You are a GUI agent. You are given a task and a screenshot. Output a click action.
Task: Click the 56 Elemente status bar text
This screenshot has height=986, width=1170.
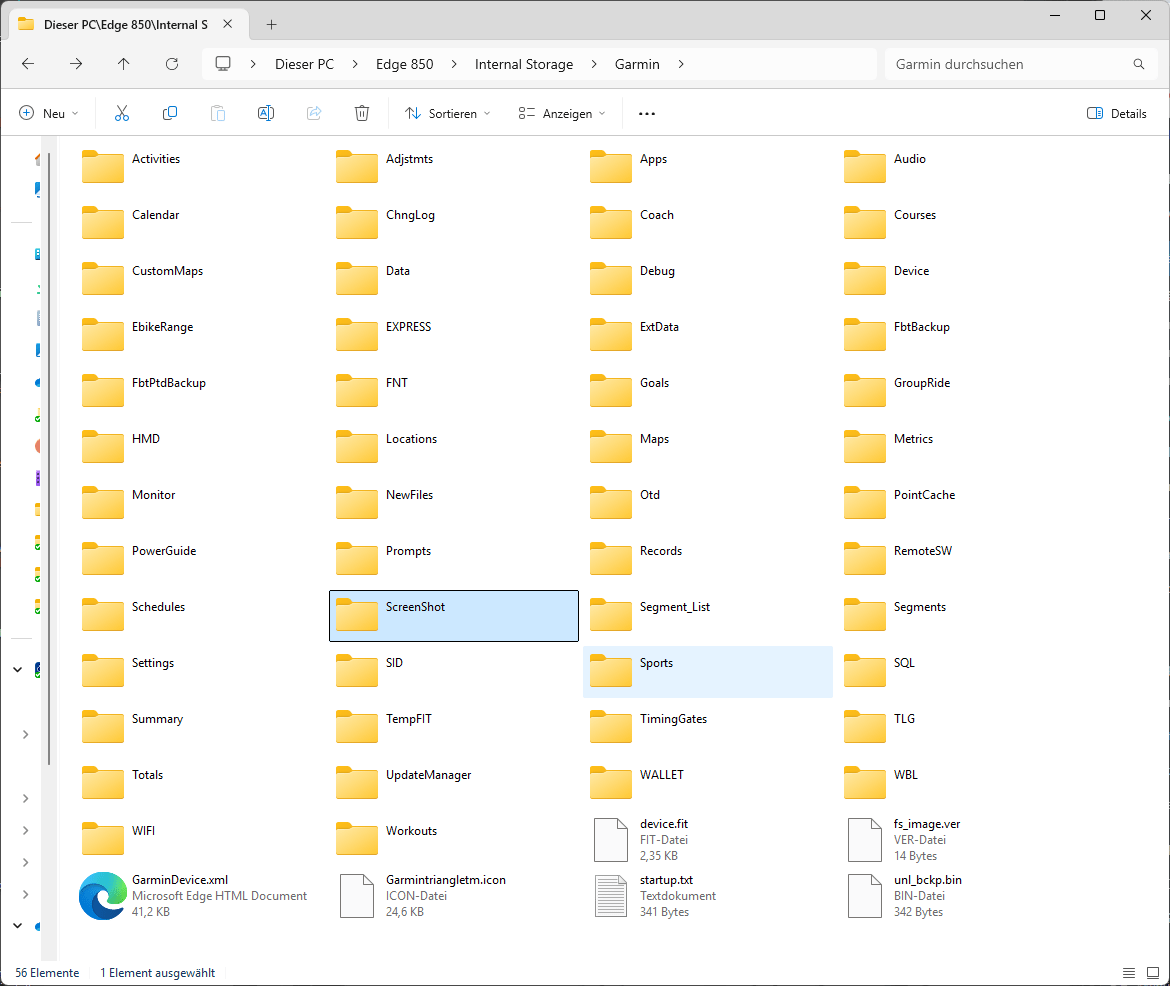(x=47, y=973)
